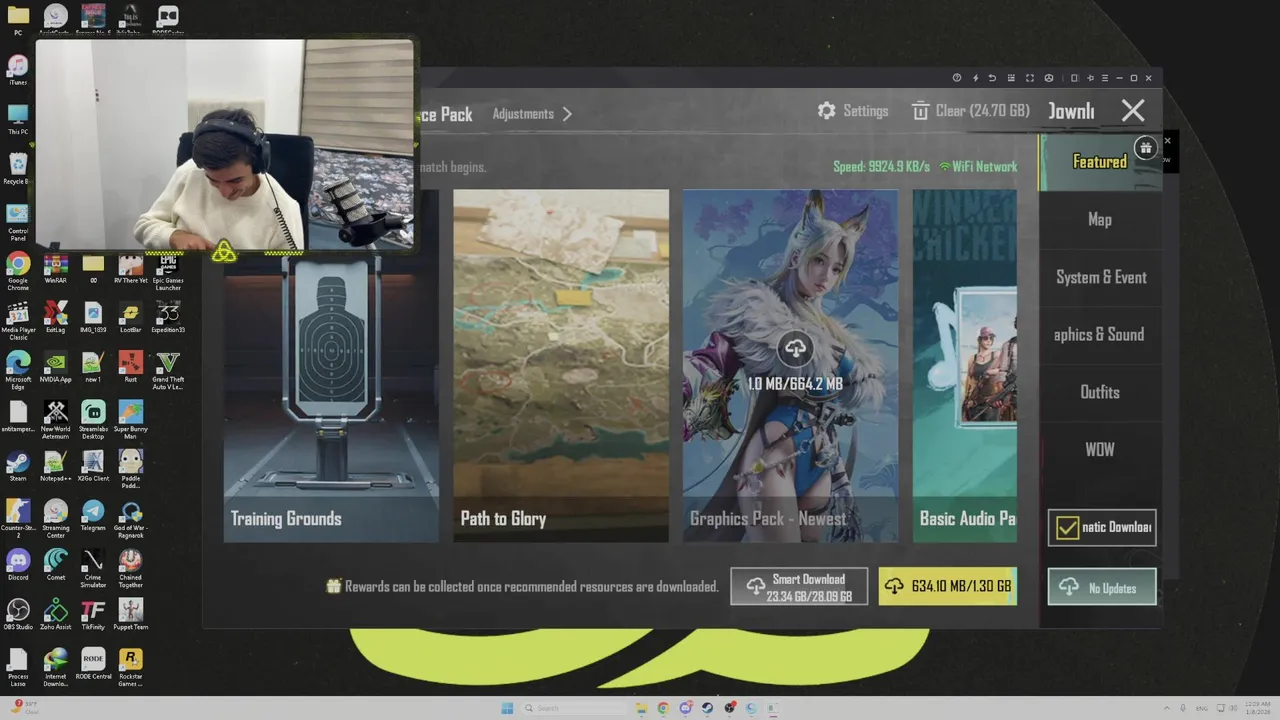Open Rockstar Games desktop icon

click(x=131, y=666)
